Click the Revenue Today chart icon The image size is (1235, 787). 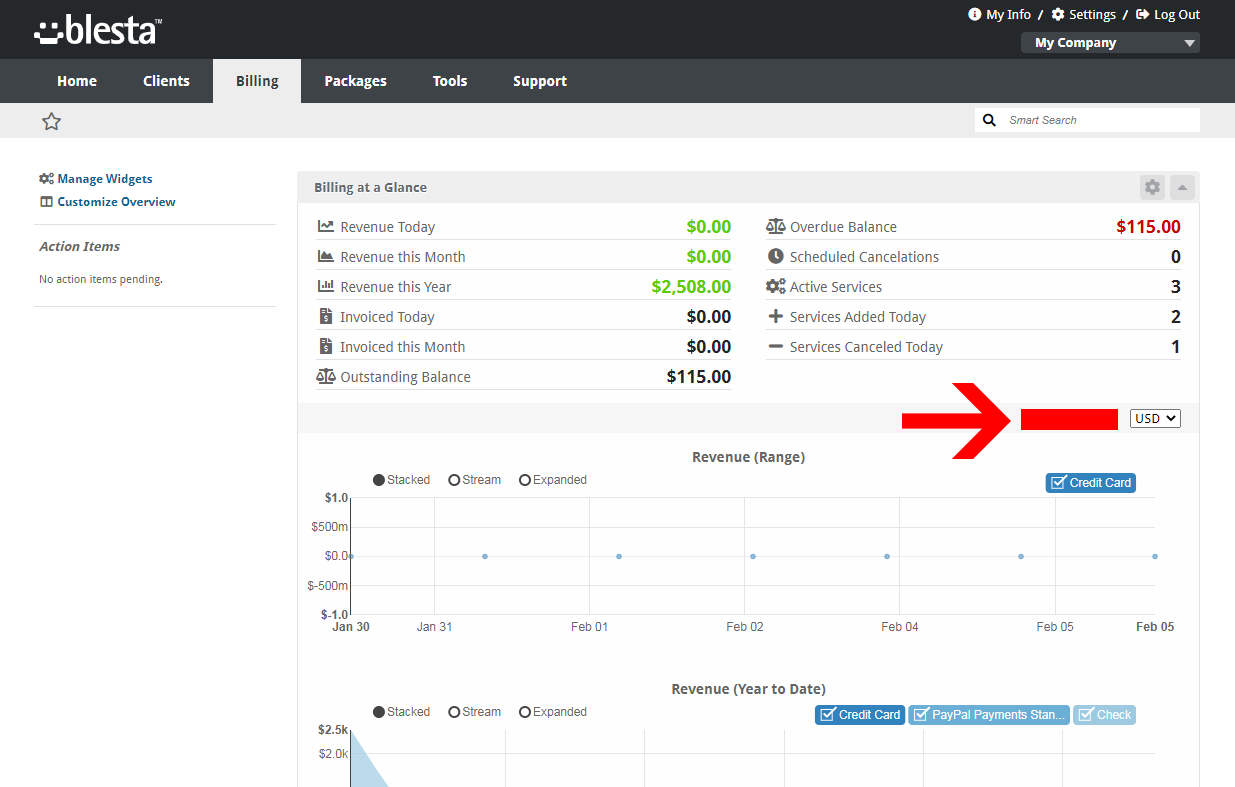(x=326, y=227)
